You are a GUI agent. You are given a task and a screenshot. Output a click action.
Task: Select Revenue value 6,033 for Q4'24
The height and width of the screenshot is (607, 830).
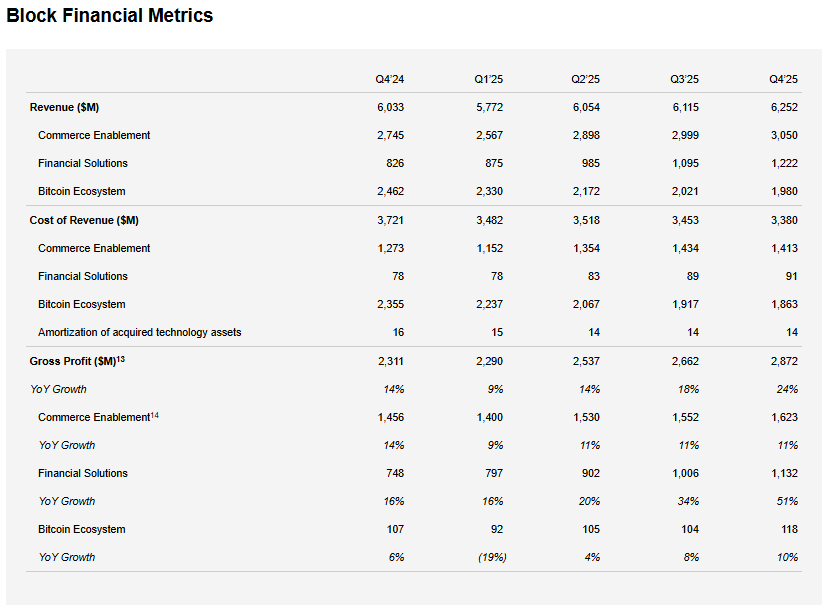pos(391,107)
